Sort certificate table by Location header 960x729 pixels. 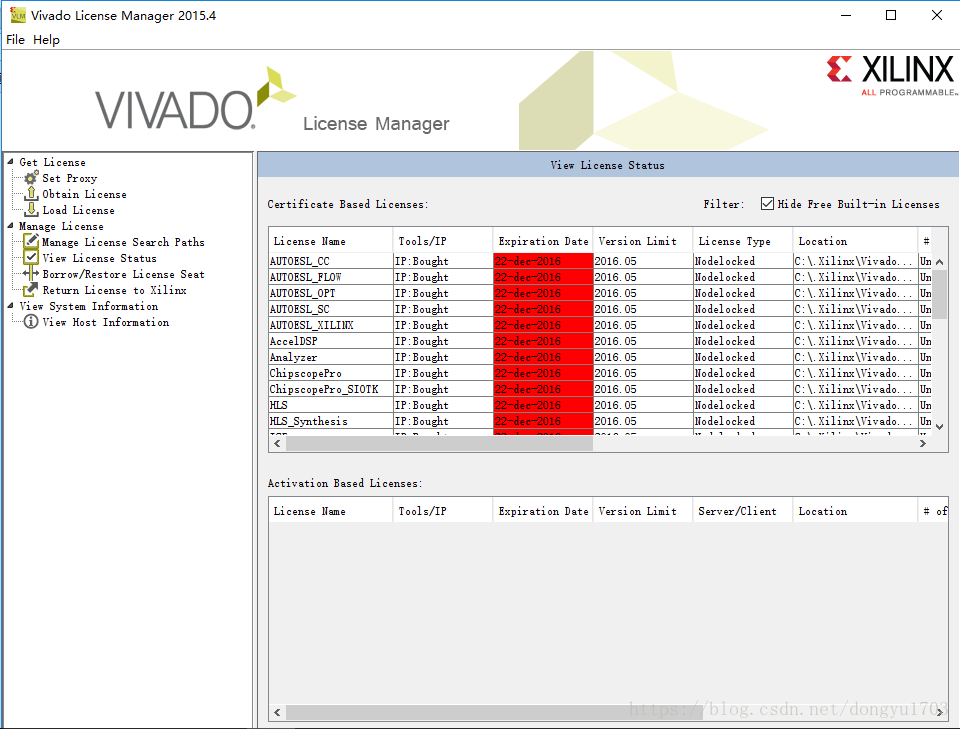click(855, 241)
